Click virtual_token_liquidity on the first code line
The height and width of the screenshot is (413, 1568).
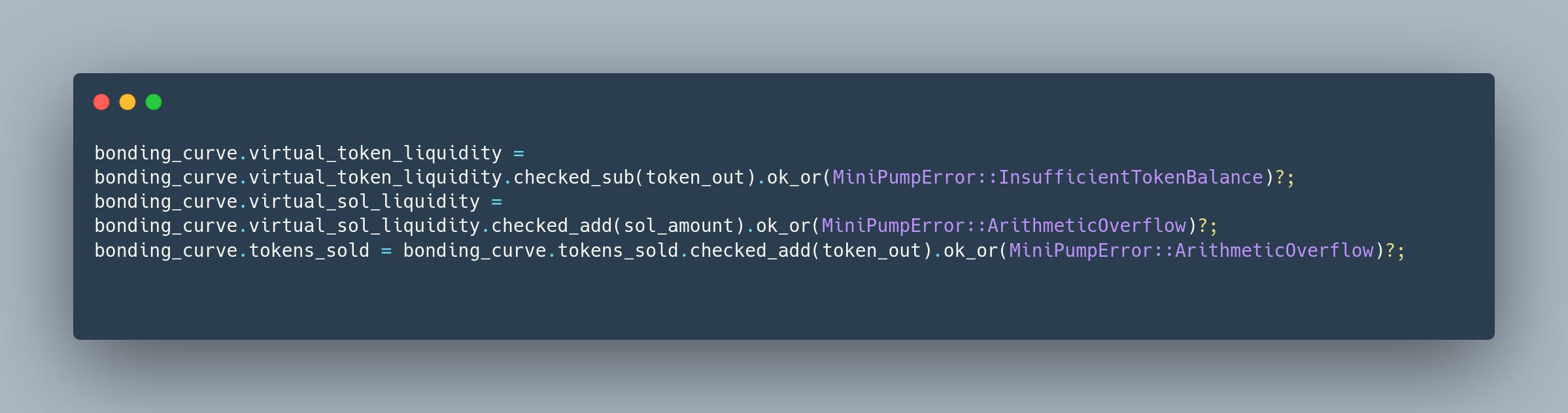tap(375, 153)
